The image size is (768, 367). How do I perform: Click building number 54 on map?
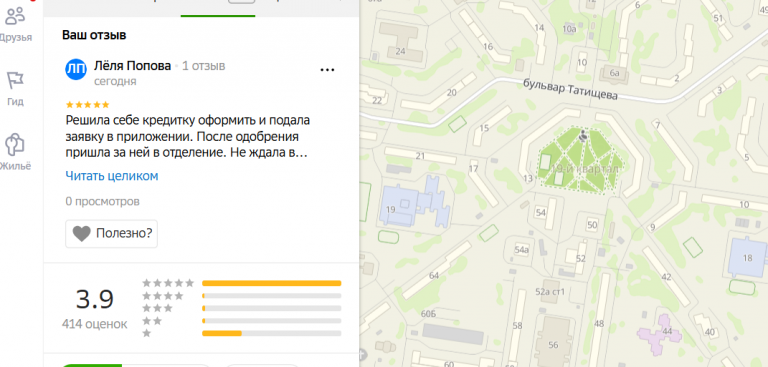pyautogui.click(x=541, y=212)
